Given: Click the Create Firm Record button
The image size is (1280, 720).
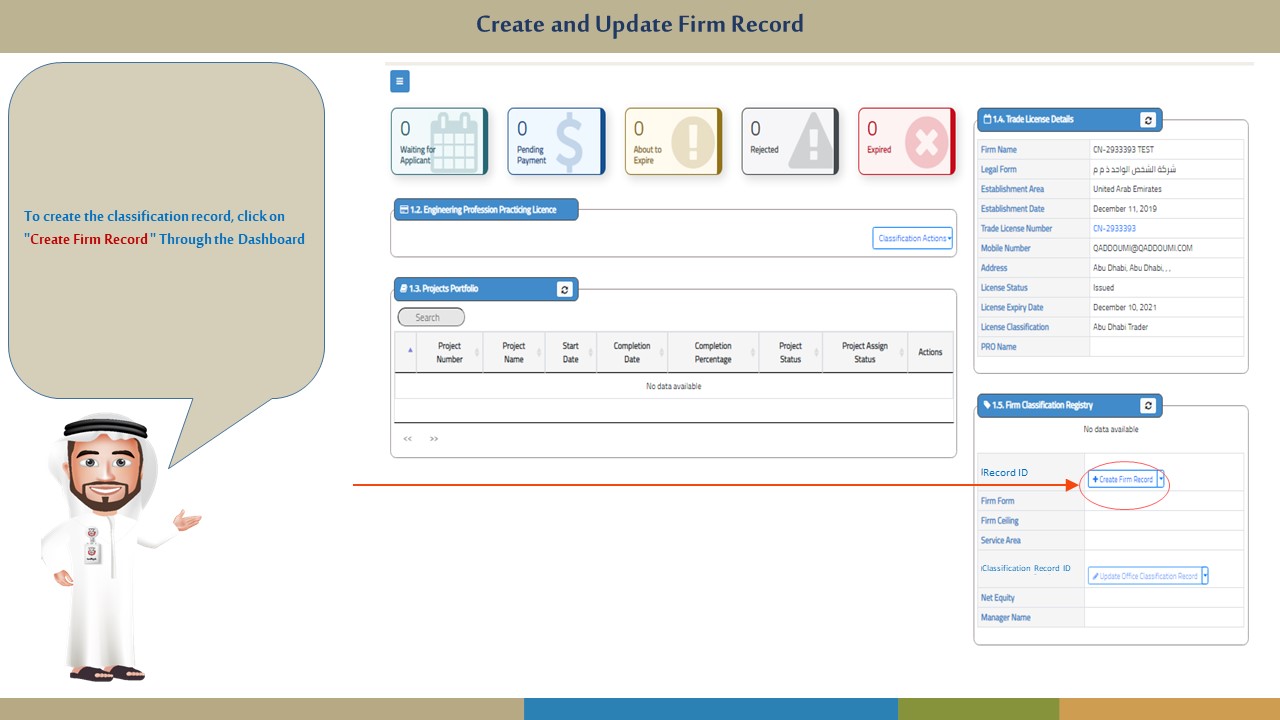Looking at the screenshot, I should [1123, 480].
